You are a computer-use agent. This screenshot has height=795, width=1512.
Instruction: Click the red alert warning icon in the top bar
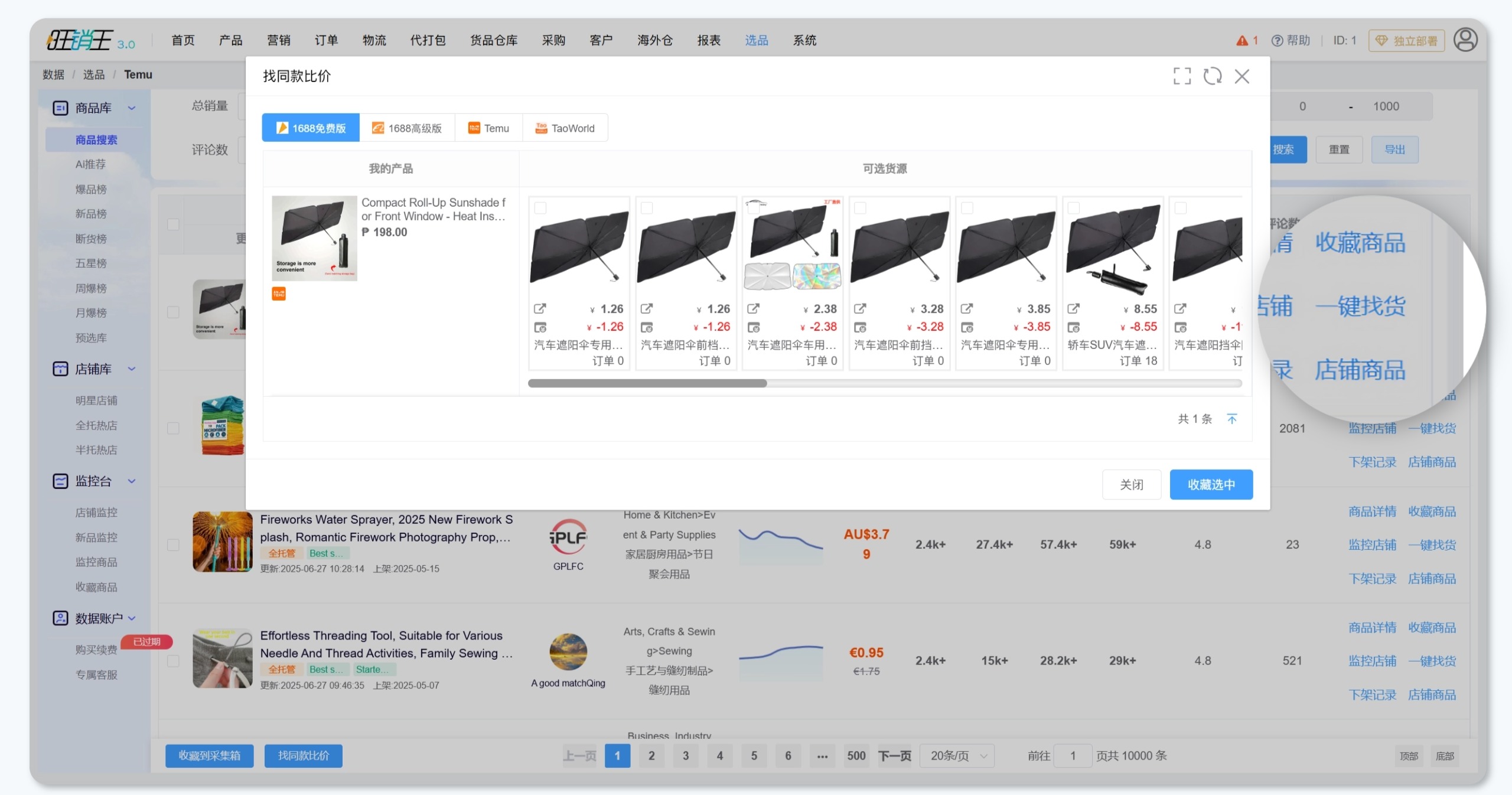click(x=1242, y=41)
